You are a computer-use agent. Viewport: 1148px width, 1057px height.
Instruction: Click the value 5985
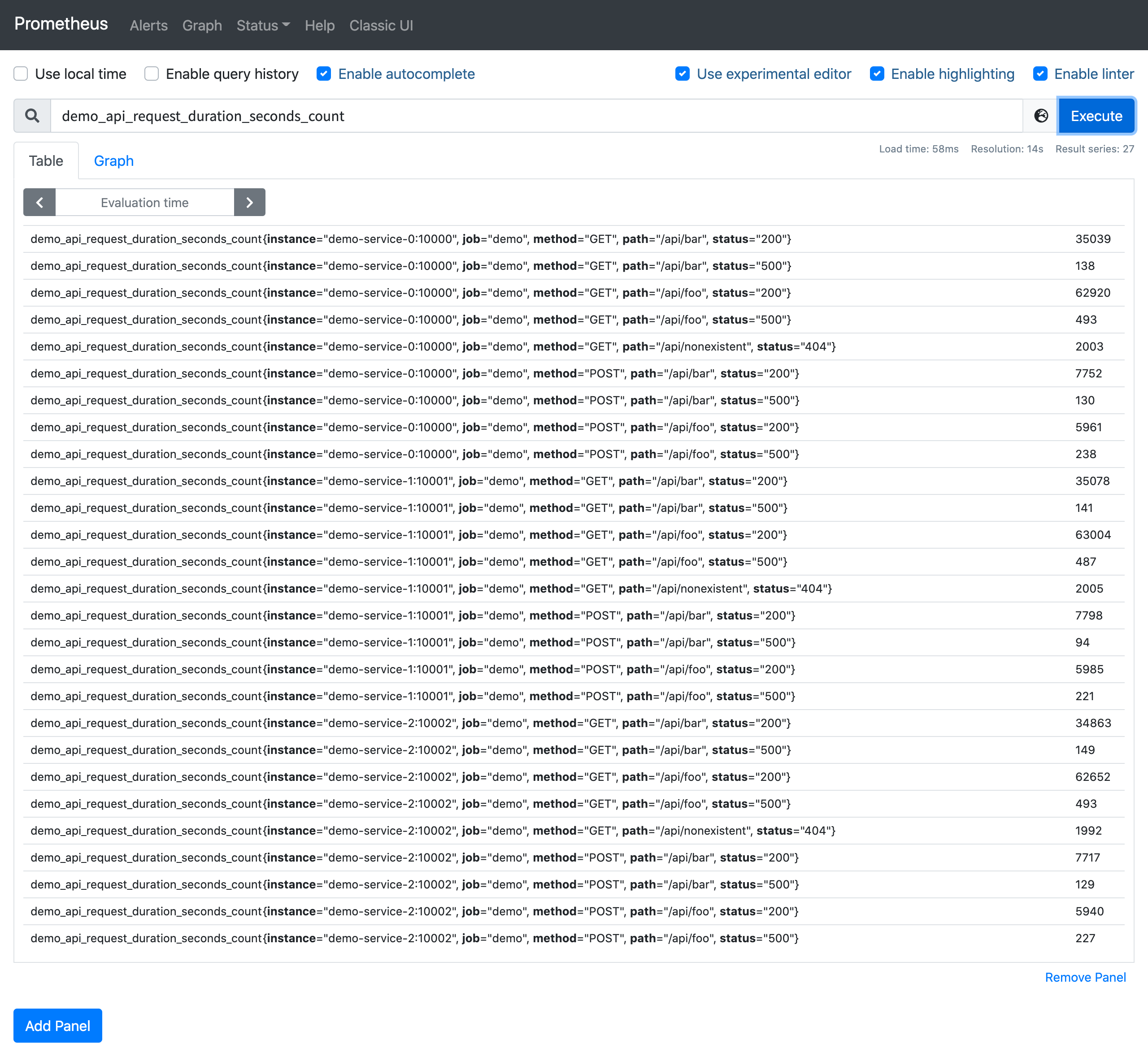point(1090,669)
